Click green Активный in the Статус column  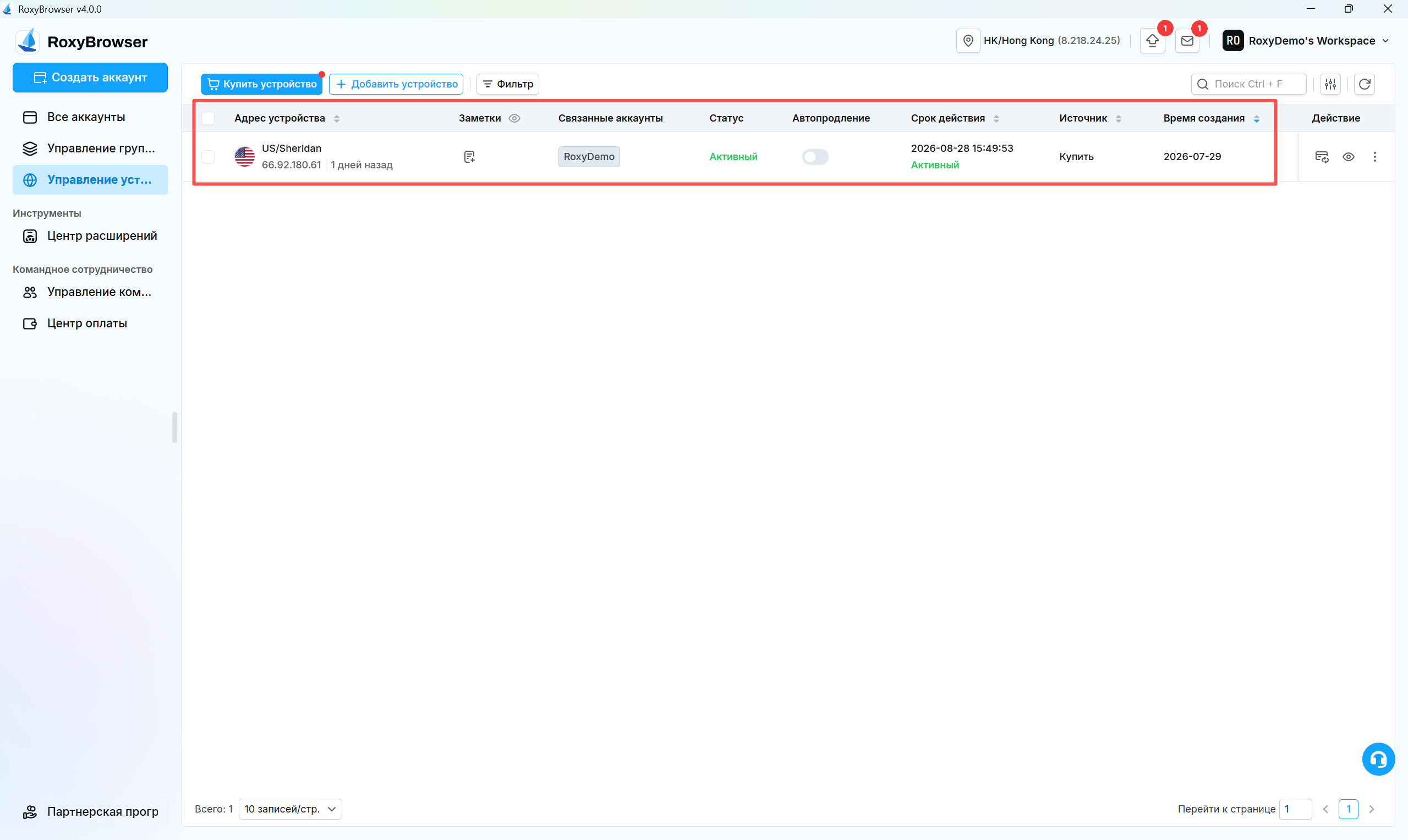pyautogui.click(x=733, y=157)
